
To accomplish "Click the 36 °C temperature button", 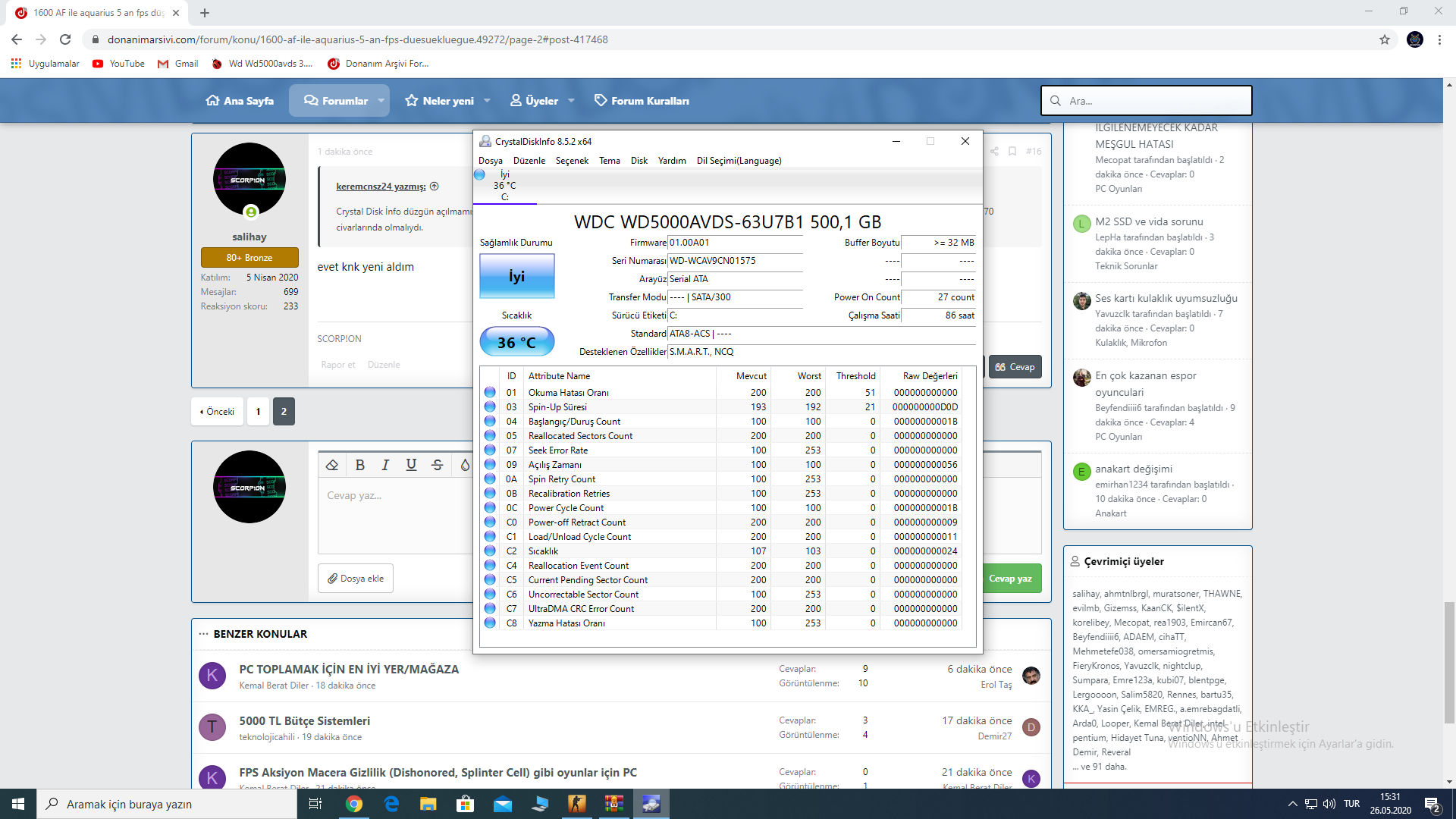I will click(516, 342).
